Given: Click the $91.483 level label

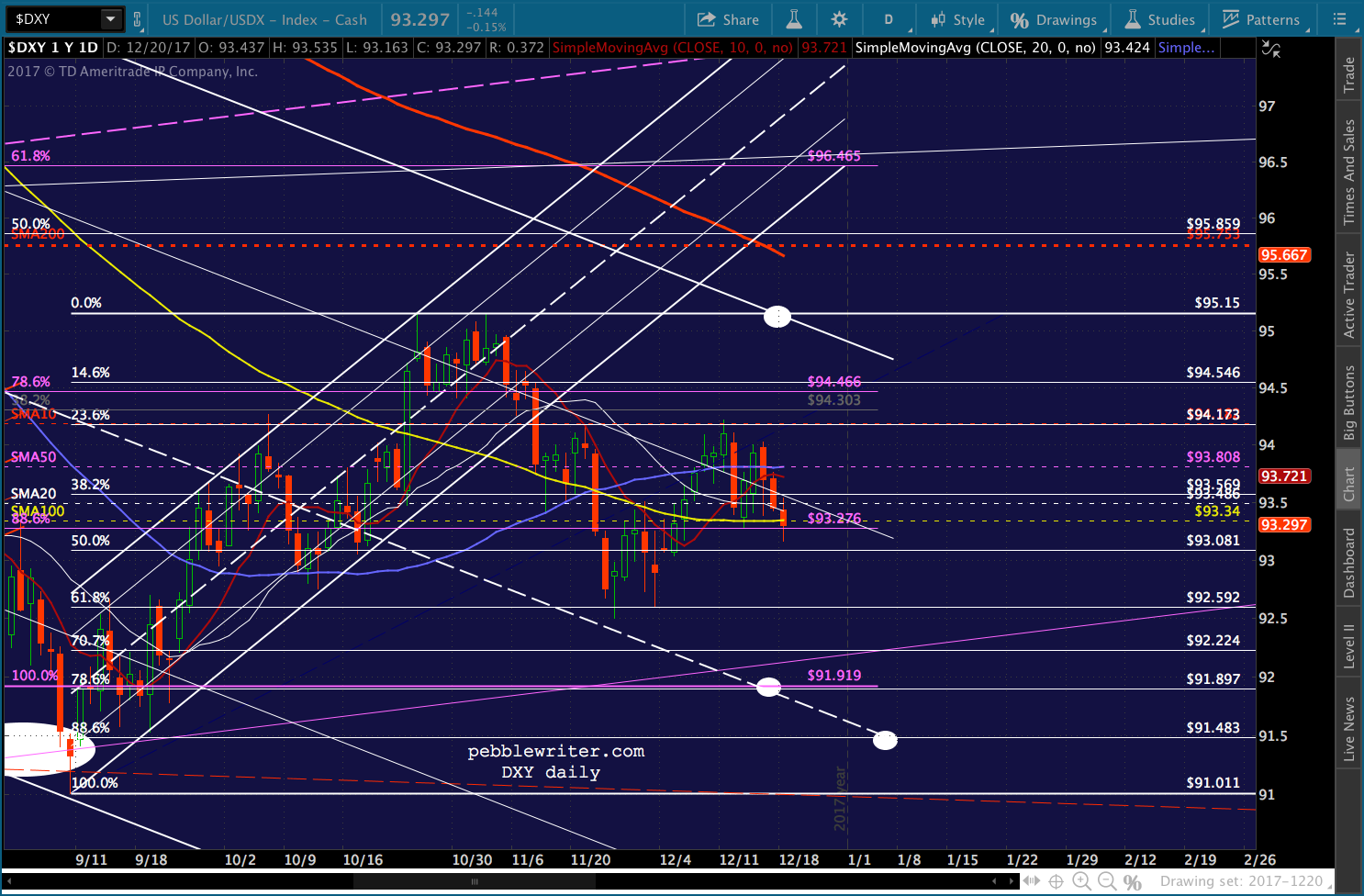Looking at the screenshot, I should click(x=1213, y=728).
